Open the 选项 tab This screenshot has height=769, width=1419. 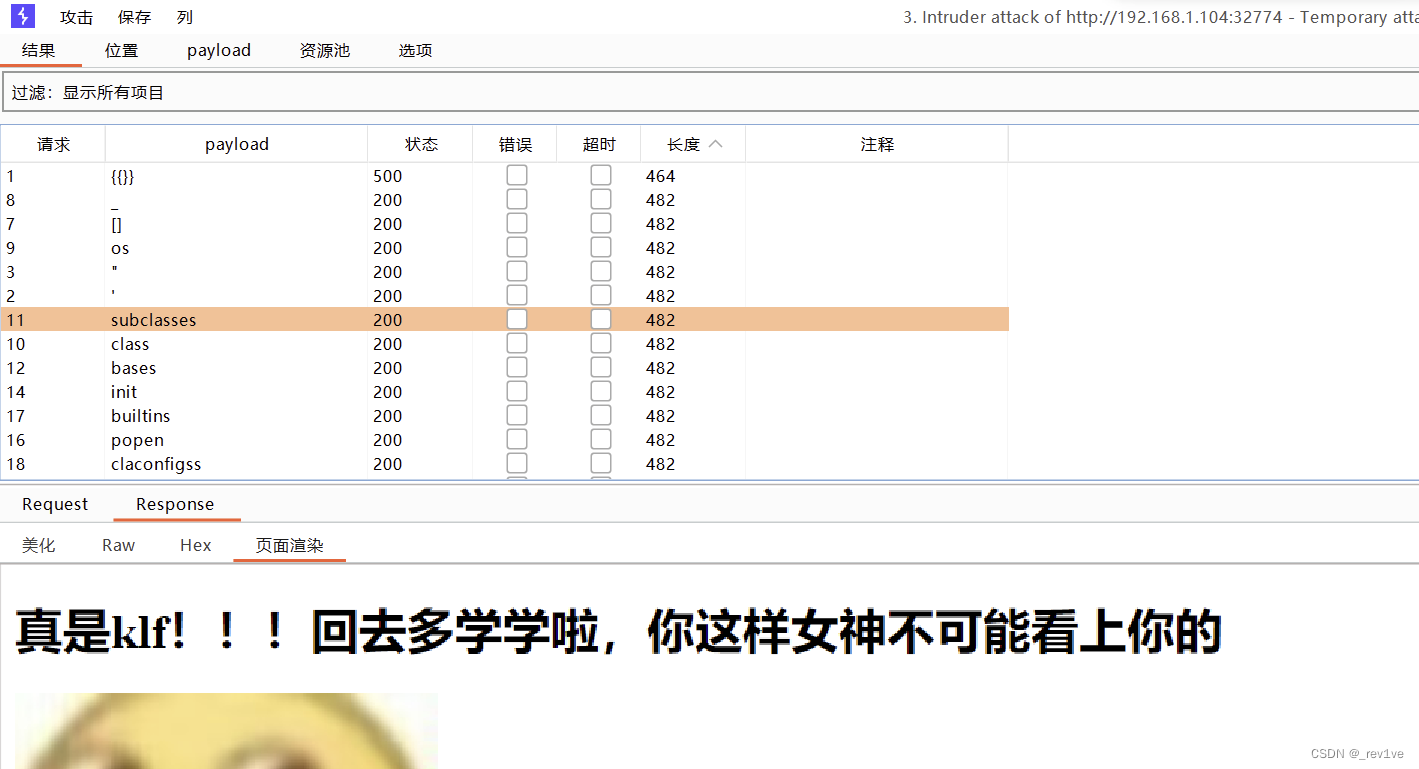click(416, 50)
